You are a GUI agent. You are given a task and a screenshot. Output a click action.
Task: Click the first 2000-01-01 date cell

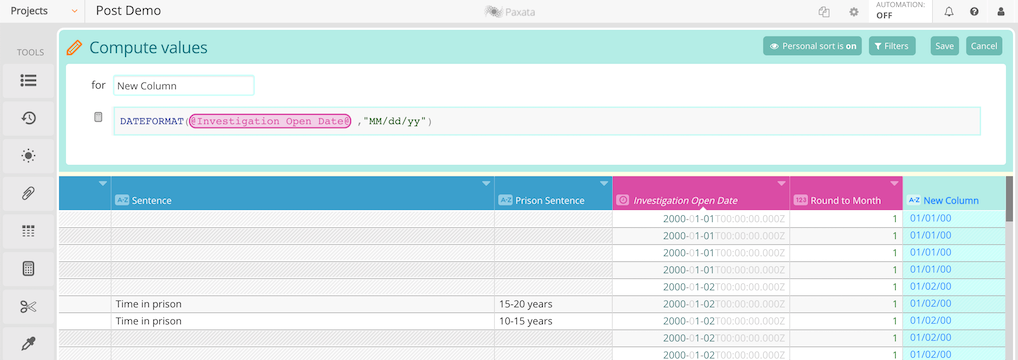(701, 218)
